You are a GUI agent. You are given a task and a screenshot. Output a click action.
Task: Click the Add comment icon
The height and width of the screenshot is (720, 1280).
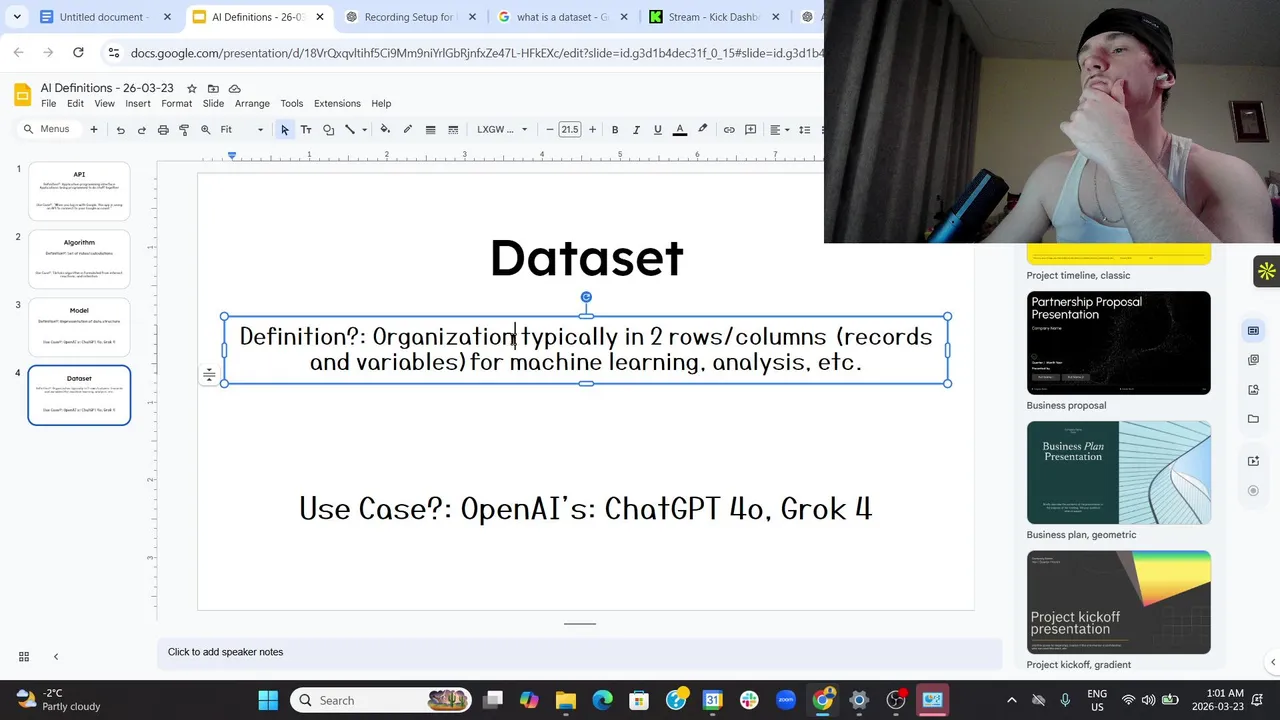750,130
